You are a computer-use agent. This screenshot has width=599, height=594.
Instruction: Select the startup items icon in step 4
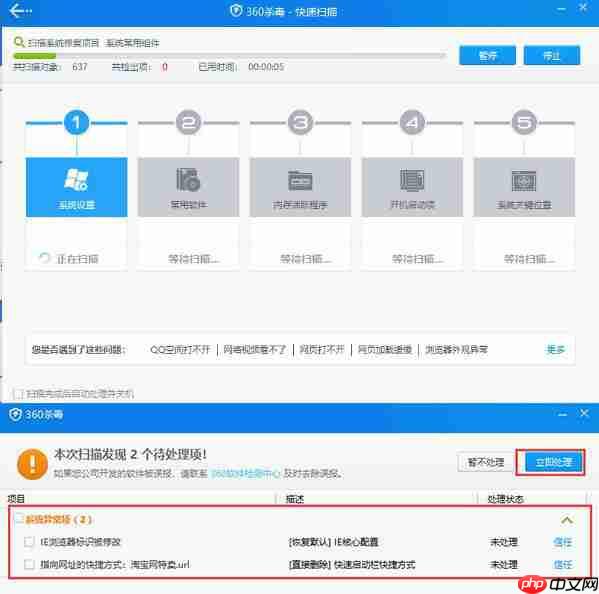tap(412, 180)
